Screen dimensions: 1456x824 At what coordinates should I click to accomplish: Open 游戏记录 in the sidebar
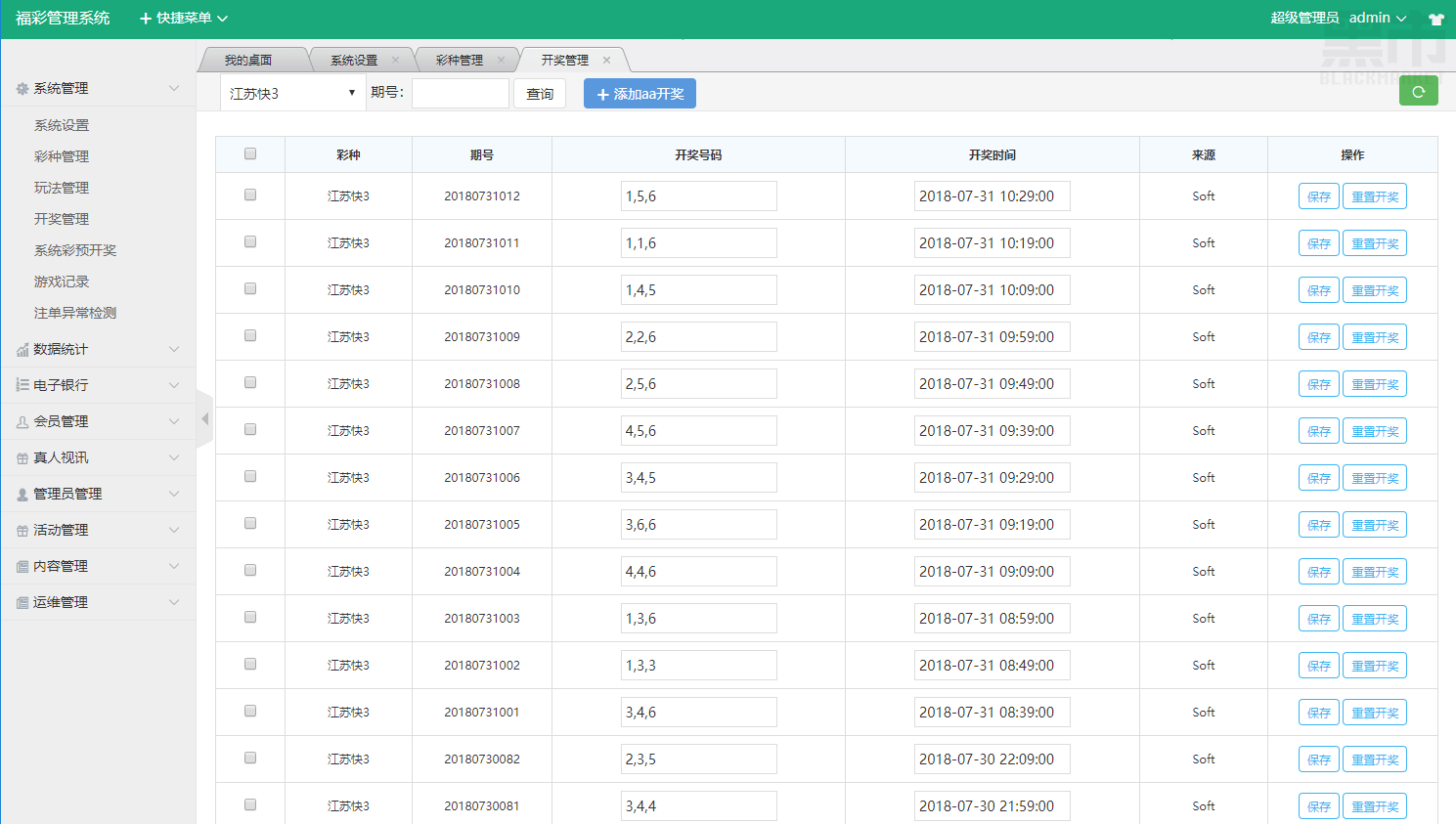tap(62, 282)
